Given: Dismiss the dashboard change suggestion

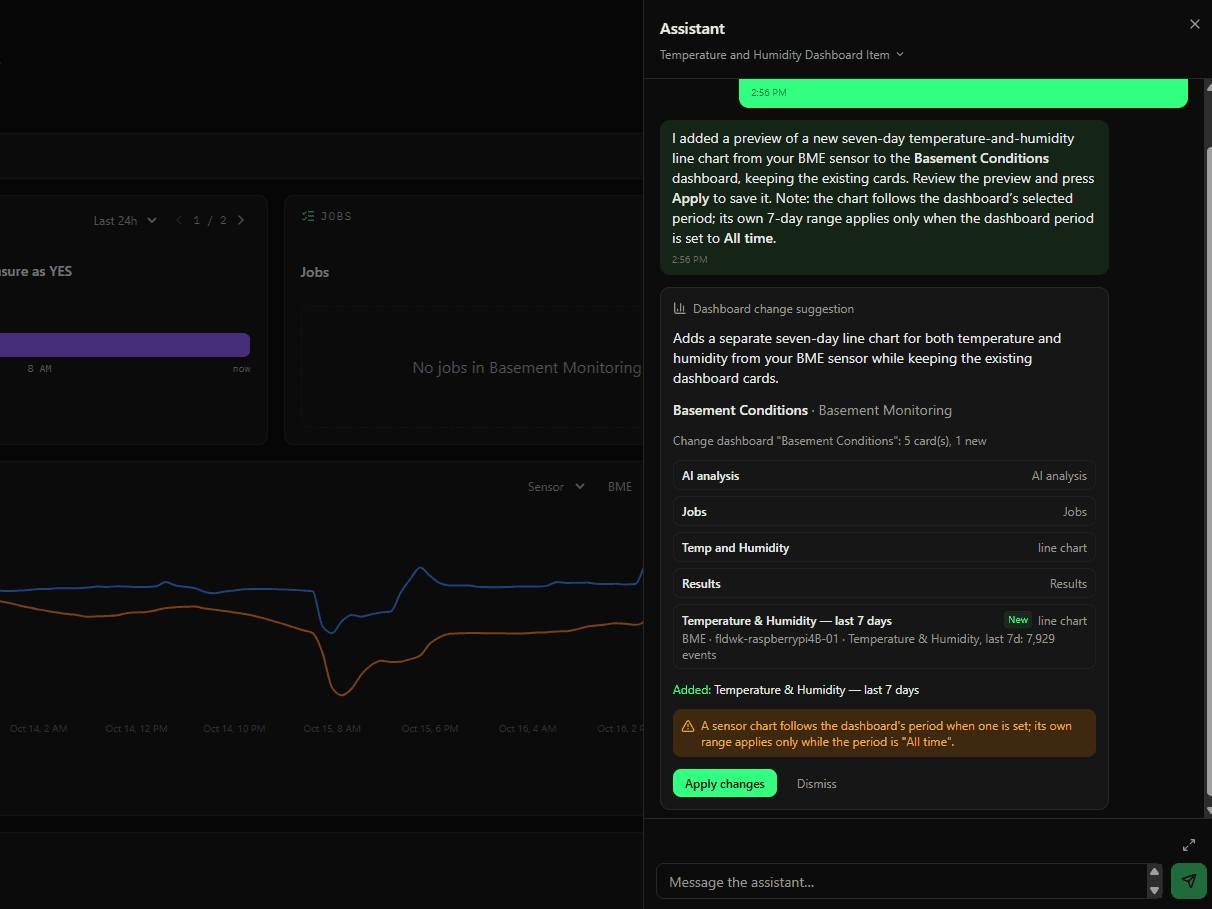Looking at the screenshot, I should pos(817,783).
